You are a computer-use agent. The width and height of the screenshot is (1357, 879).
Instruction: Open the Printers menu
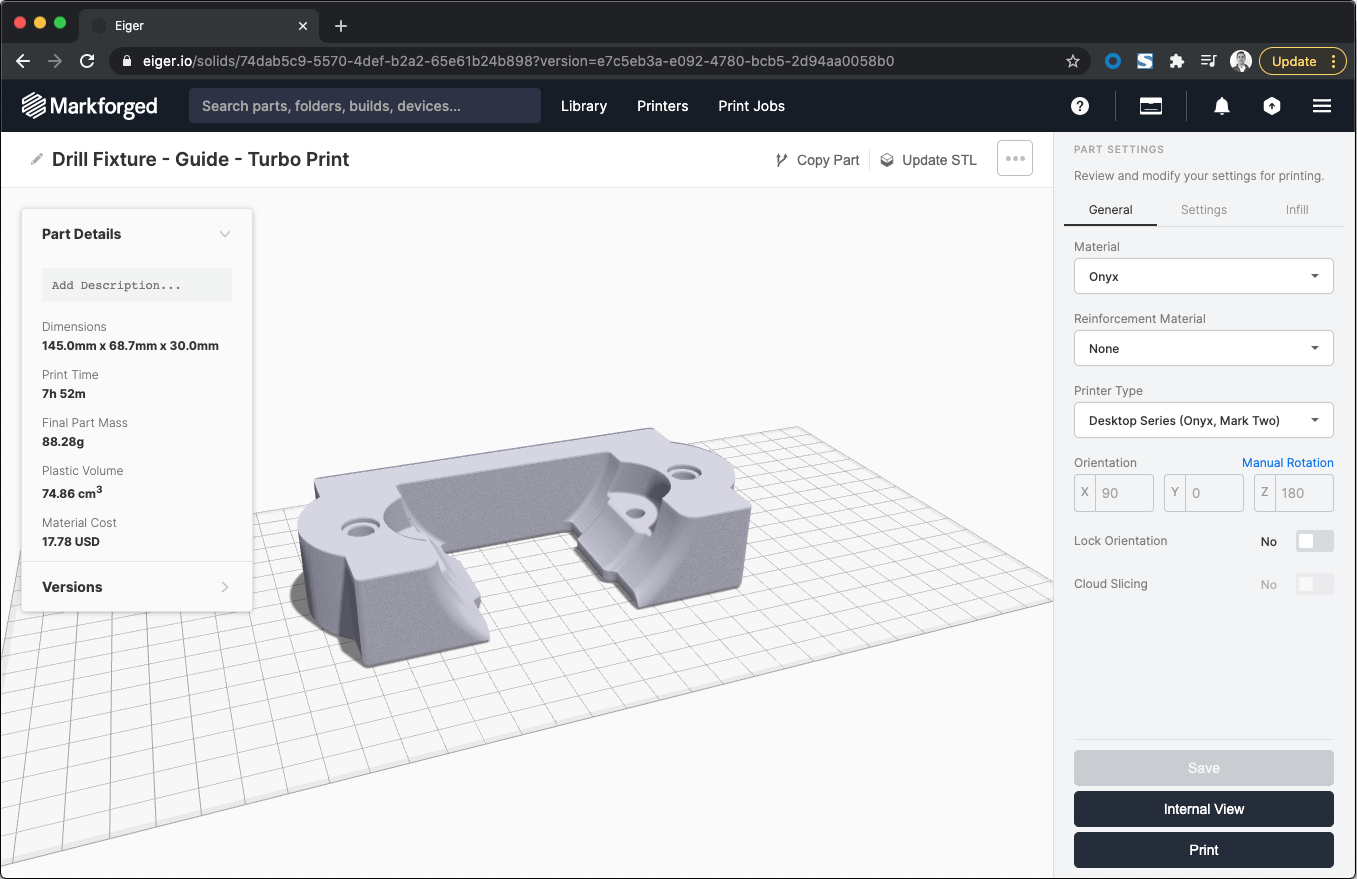[663, 106]
